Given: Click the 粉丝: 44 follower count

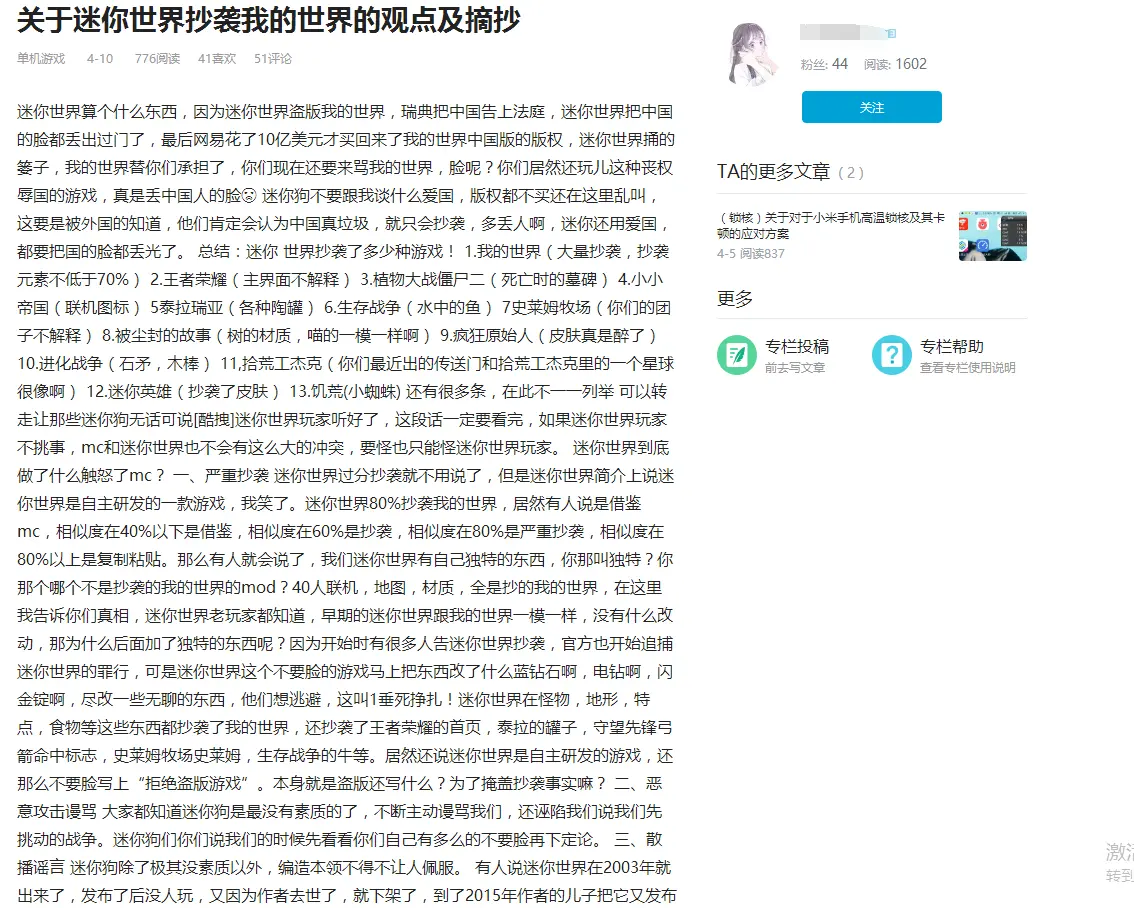Looking at the screenshot, I should pos(824,64).
